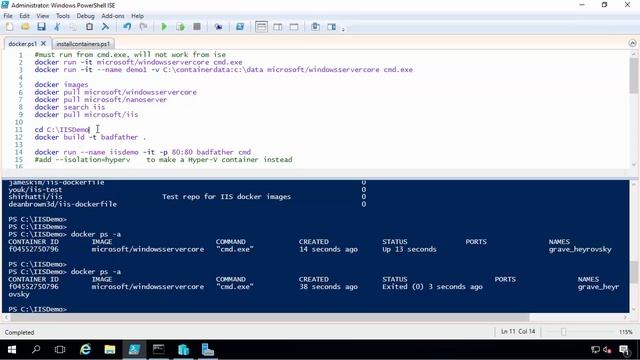
Task: Open a New Remote PowerShell Tab
Action: click(x=218, y=27)
